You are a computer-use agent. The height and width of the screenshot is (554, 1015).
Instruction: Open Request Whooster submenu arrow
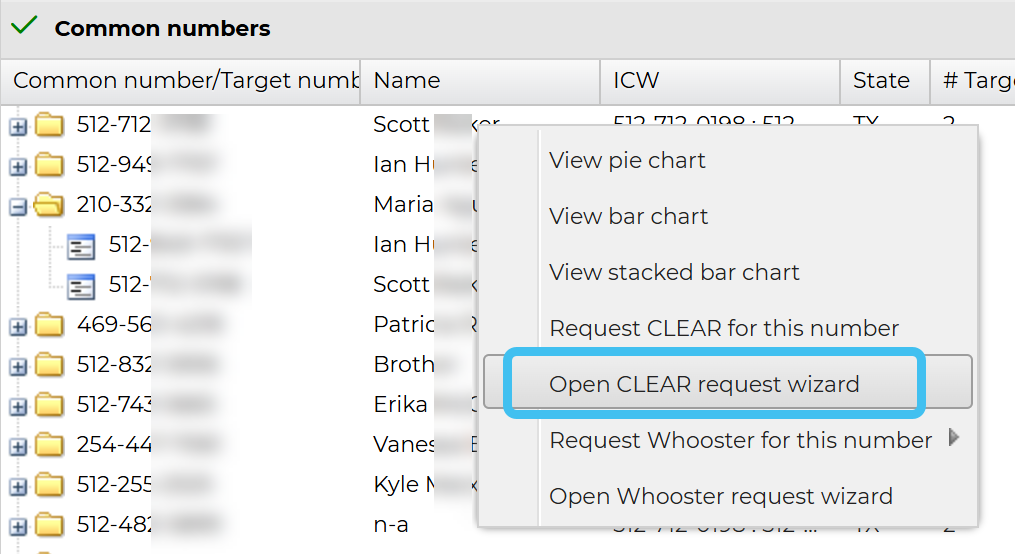pos(954,437)
